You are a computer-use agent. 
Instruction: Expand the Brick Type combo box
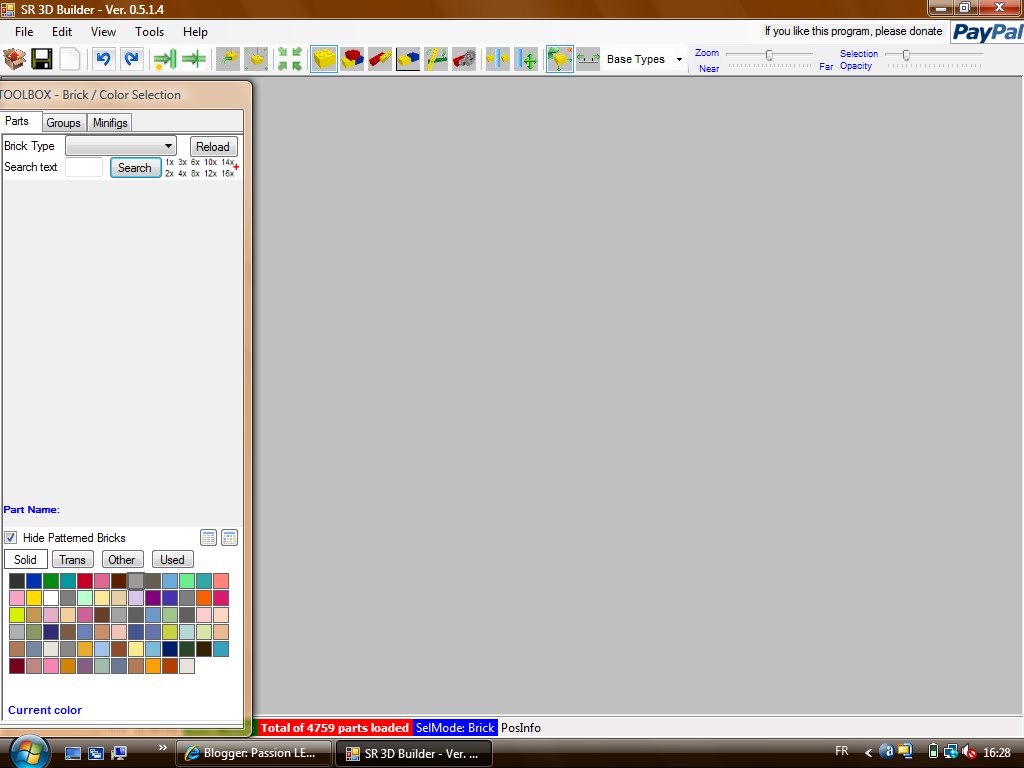[x=121, y=146]
